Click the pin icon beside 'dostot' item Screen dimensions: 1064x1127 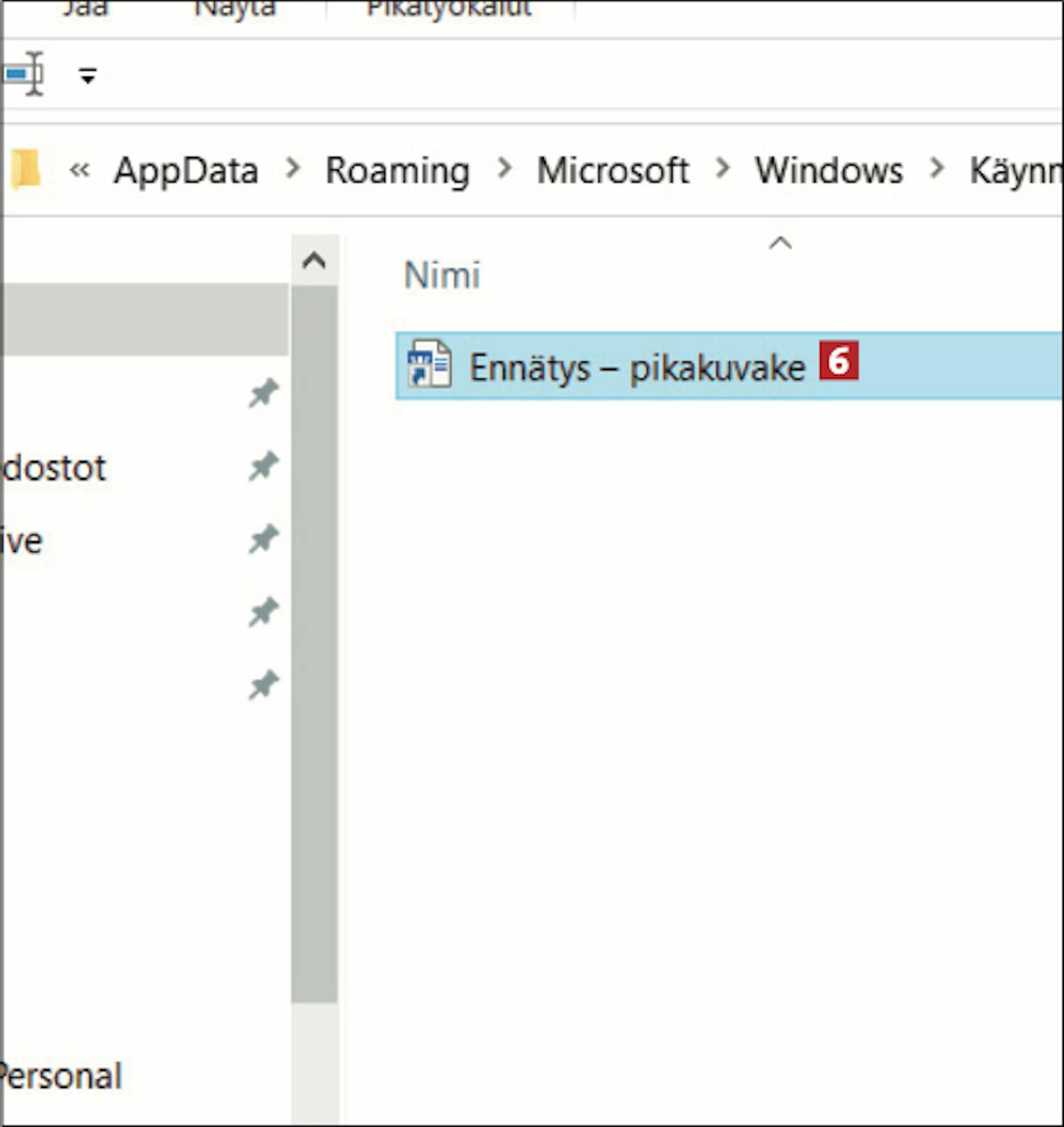(x=263, y=467)
